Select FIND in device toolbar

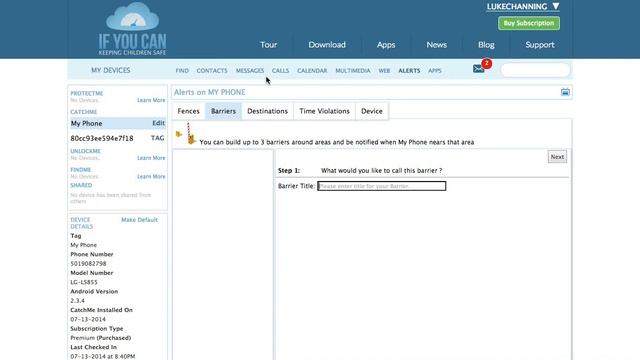[182, 71]
